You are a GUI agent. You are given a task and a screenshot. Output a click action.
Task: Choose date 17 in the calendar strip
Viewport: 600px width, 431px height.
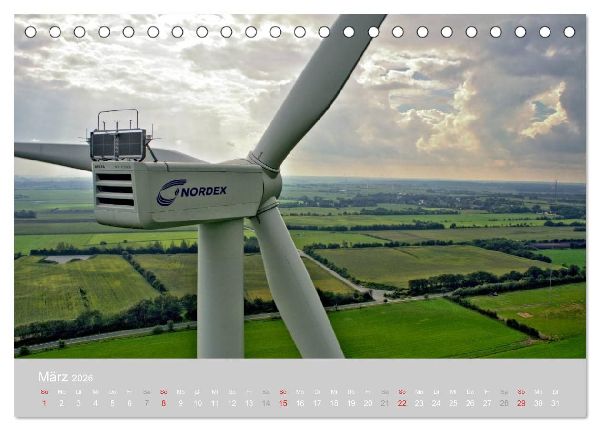317,403
